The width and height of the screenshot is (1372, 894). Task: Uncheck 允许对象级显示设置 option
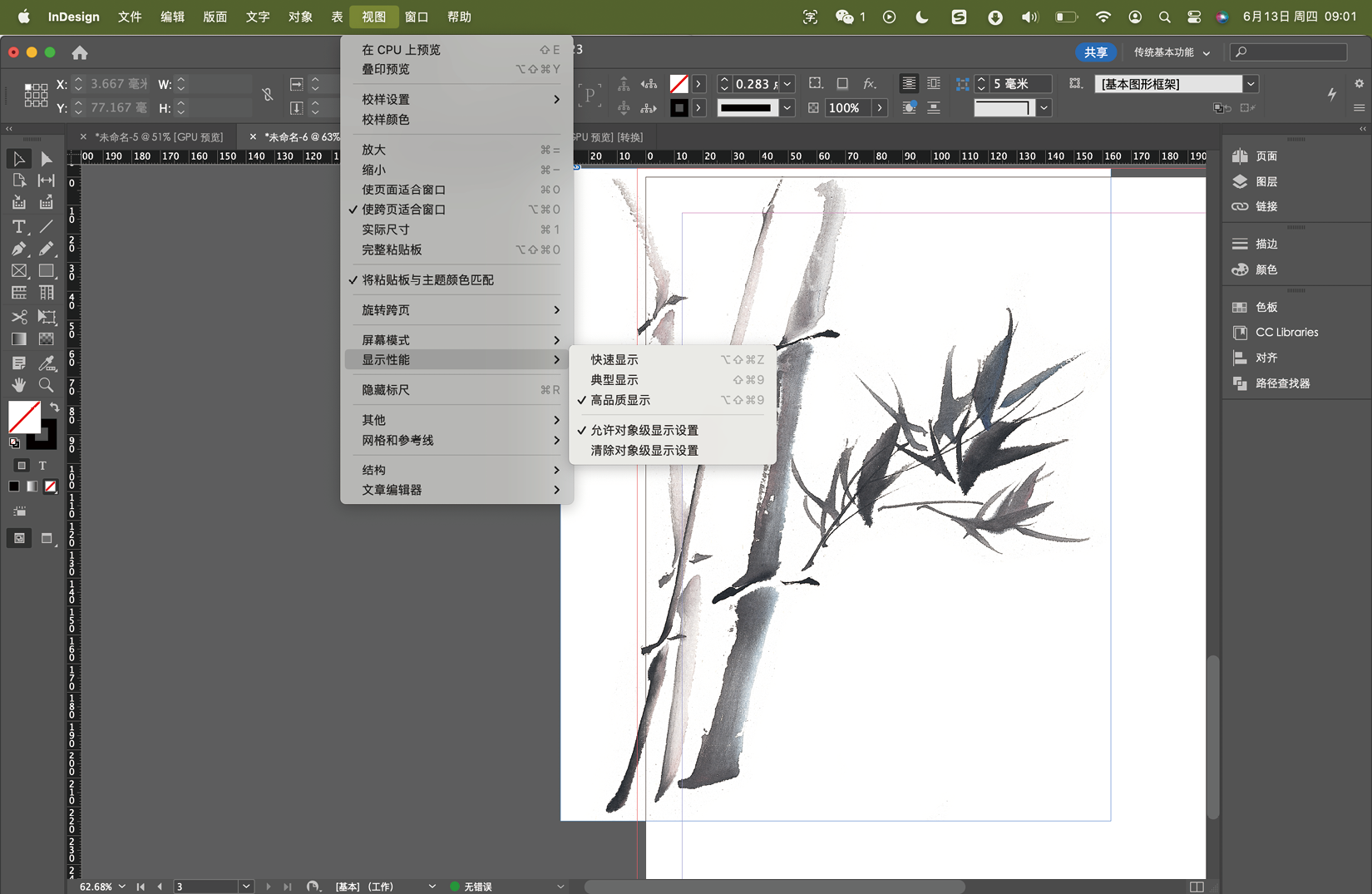click(x=644, y=430)
